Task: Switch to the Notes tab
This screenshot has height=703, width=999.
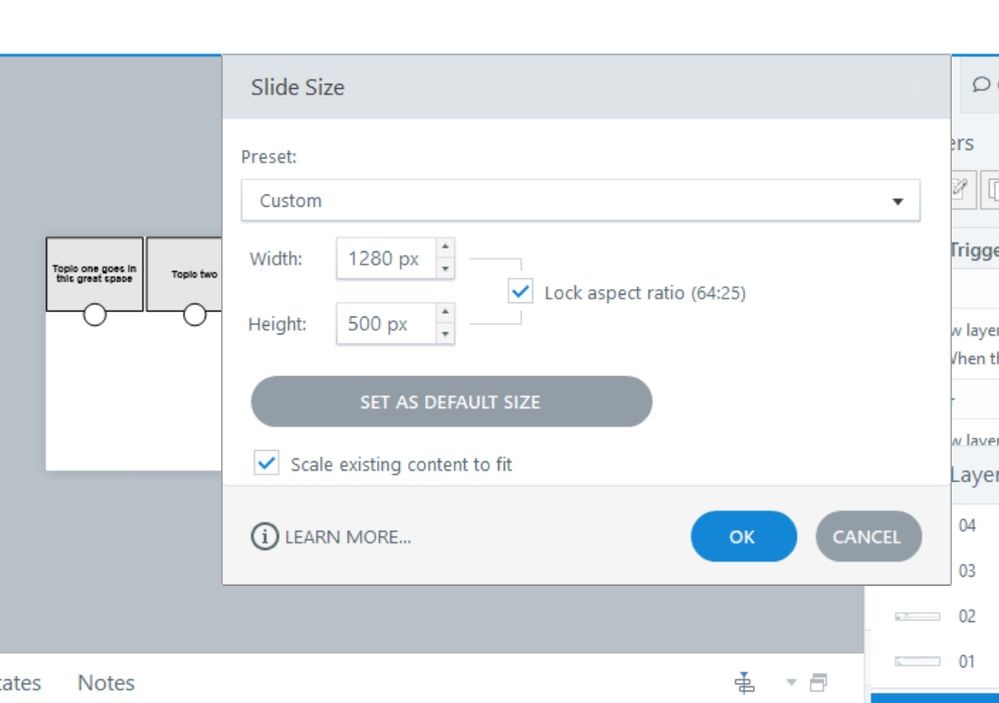Action: tap(106, 683)
